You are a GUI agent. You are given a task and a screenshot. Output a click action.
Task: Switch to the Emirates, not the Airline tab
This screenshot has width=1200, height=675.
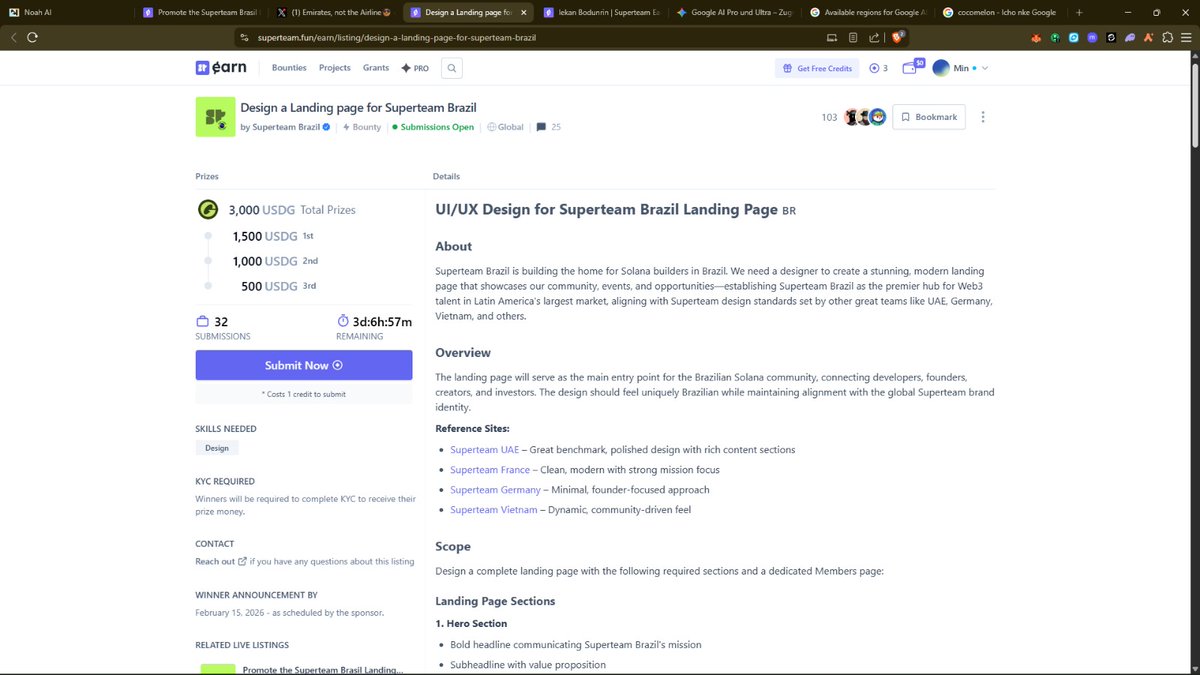(334, 12)
